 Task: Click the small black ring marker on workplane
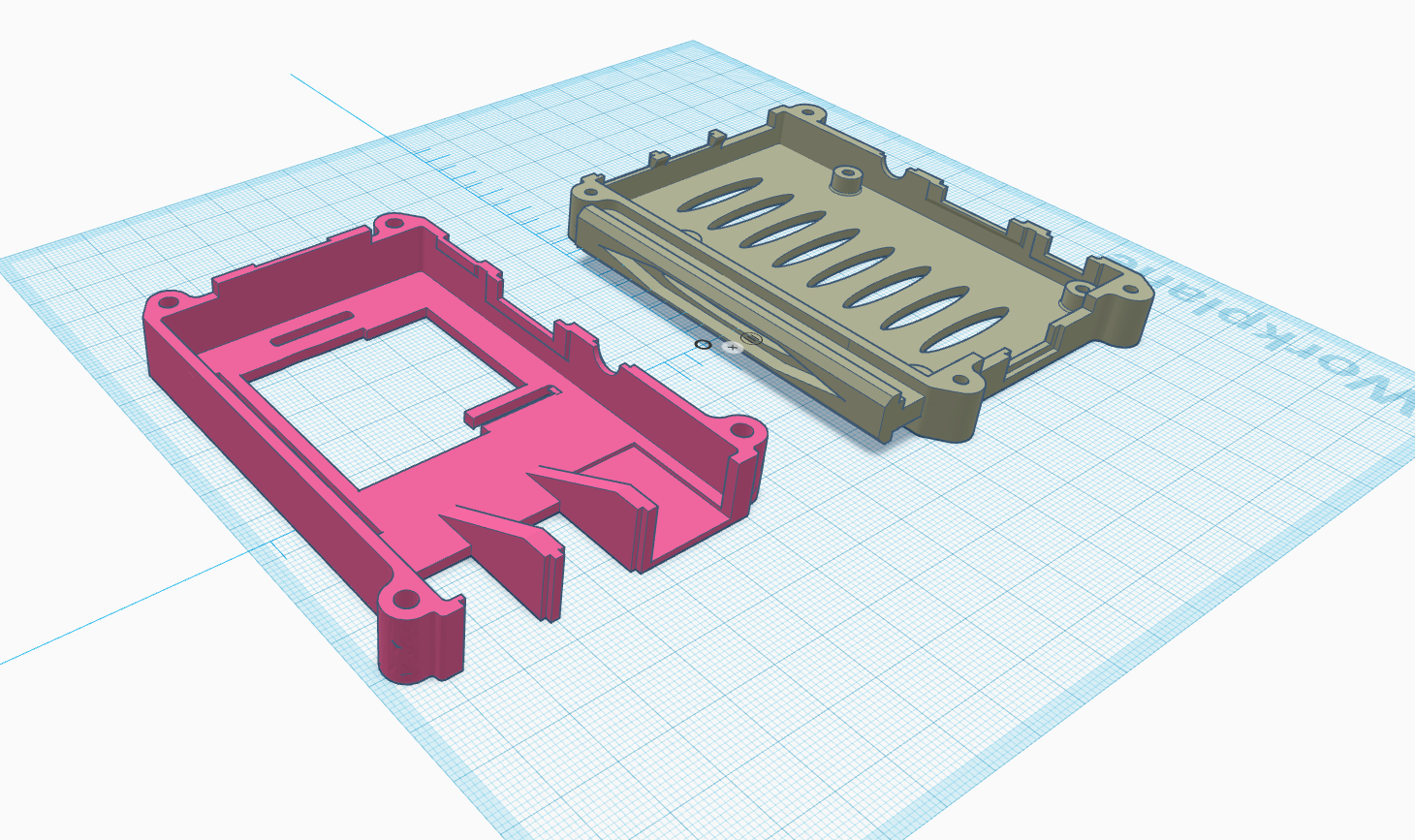704,345
